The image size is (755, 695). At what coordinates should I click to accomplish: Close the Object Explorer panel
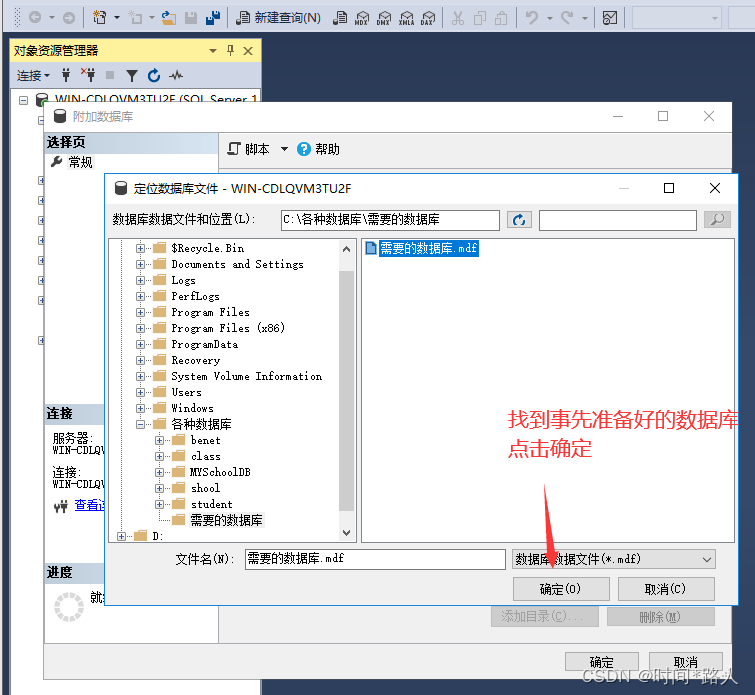[248, 51]
